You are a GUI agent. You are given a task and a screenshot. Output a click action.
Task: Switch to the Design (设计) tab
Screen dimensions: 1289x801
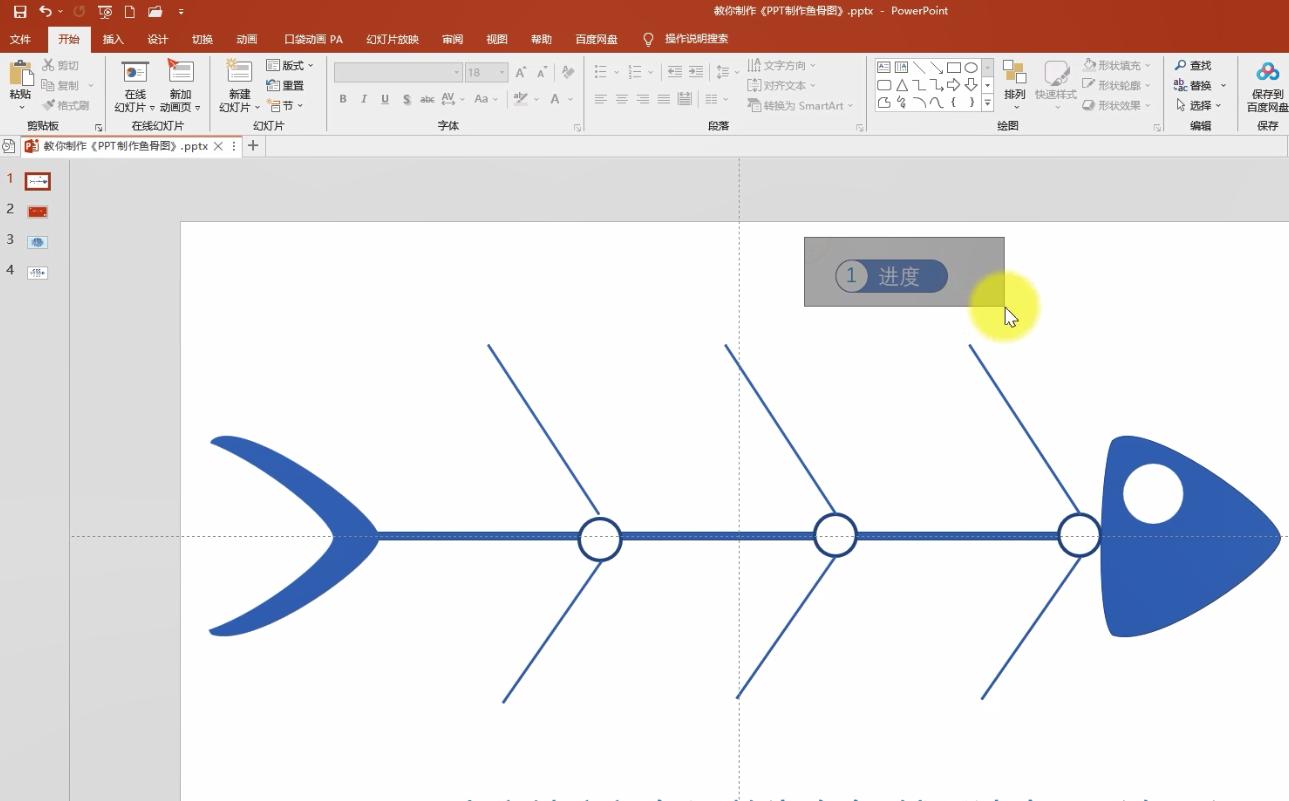coord(157,40)
